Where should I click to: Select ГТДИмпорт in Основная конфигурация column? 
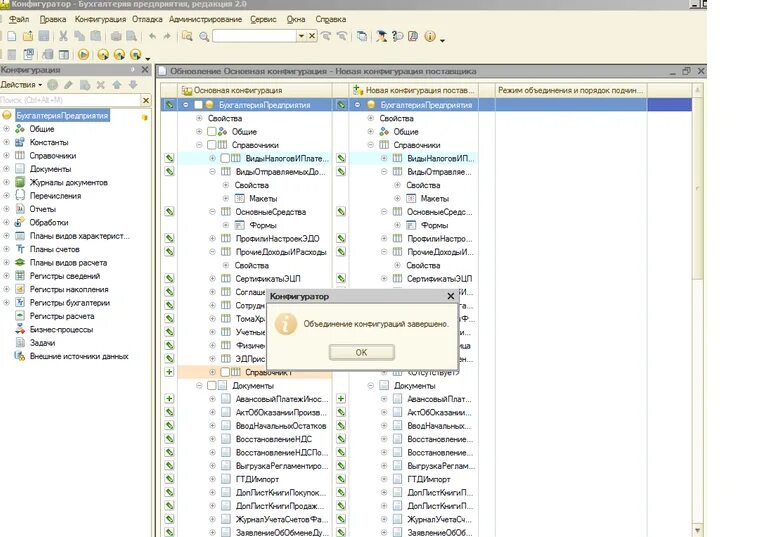pyautogui.click(x=257, y=479)
